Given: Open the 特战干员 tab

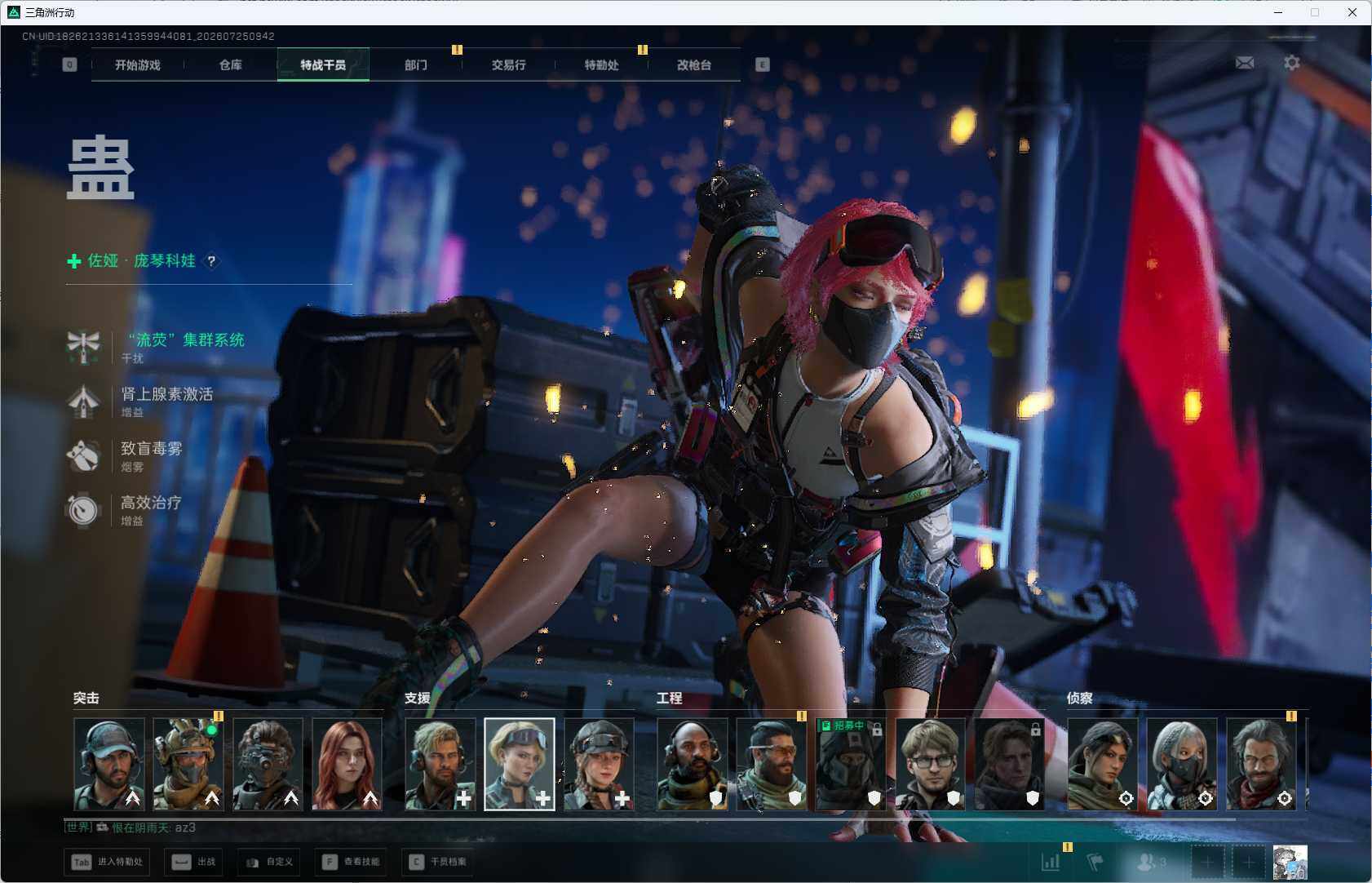Looking at the screenshot, I should [x=323, y=64].
